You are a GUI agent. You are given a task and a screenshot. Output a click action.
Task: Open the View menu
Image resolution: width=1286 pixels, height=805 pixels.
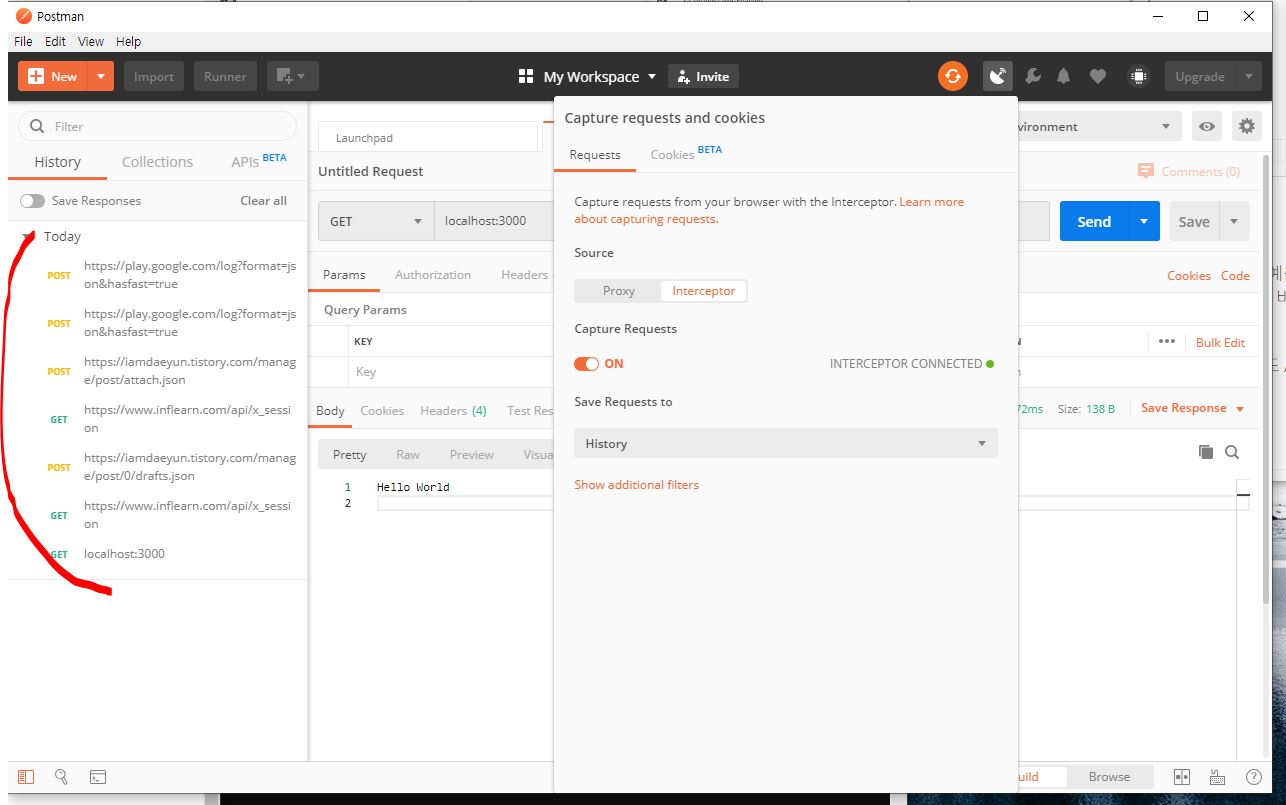91,41
